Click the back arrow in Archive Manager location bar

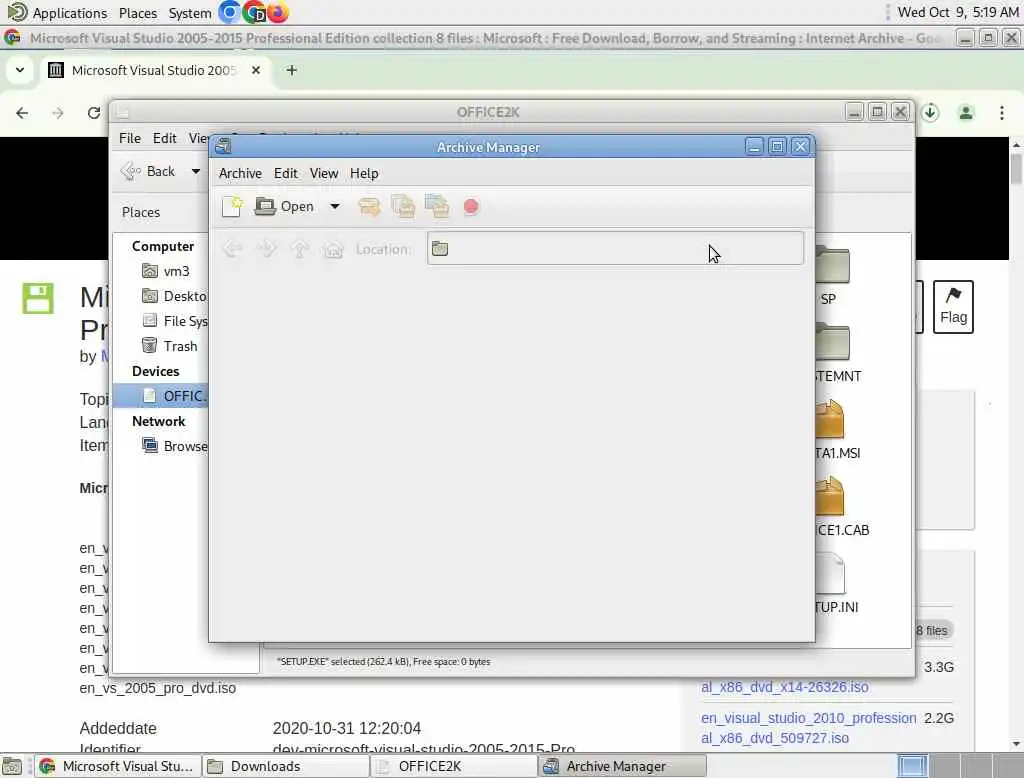coord(232,249)
